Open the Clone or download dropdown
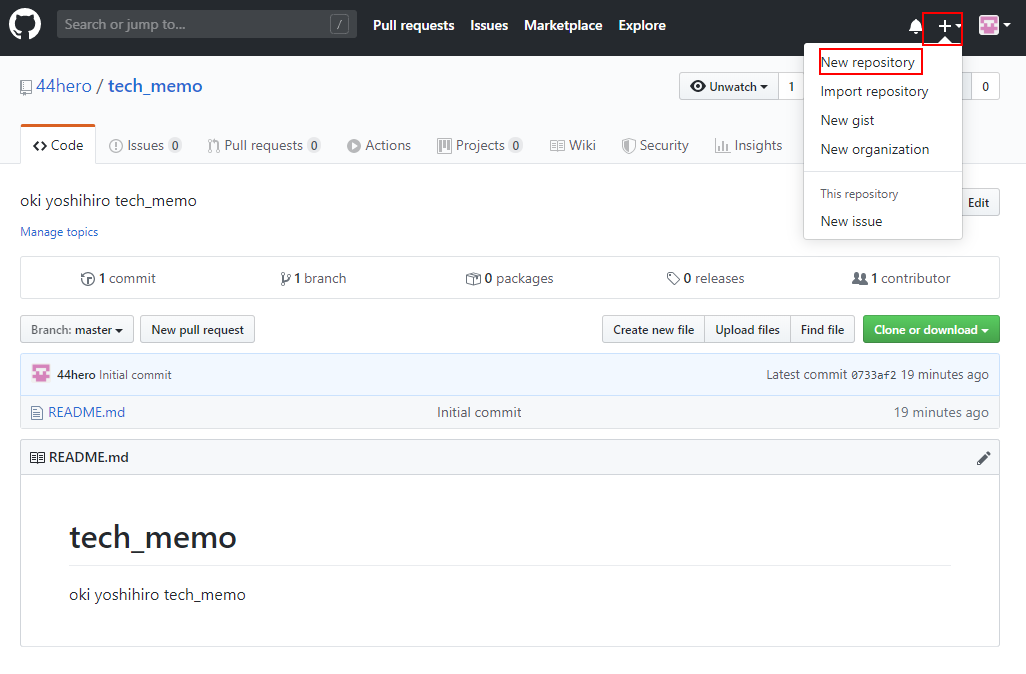Image resolution: width=1026 pixels, height=674 pixels. (931, 330)
